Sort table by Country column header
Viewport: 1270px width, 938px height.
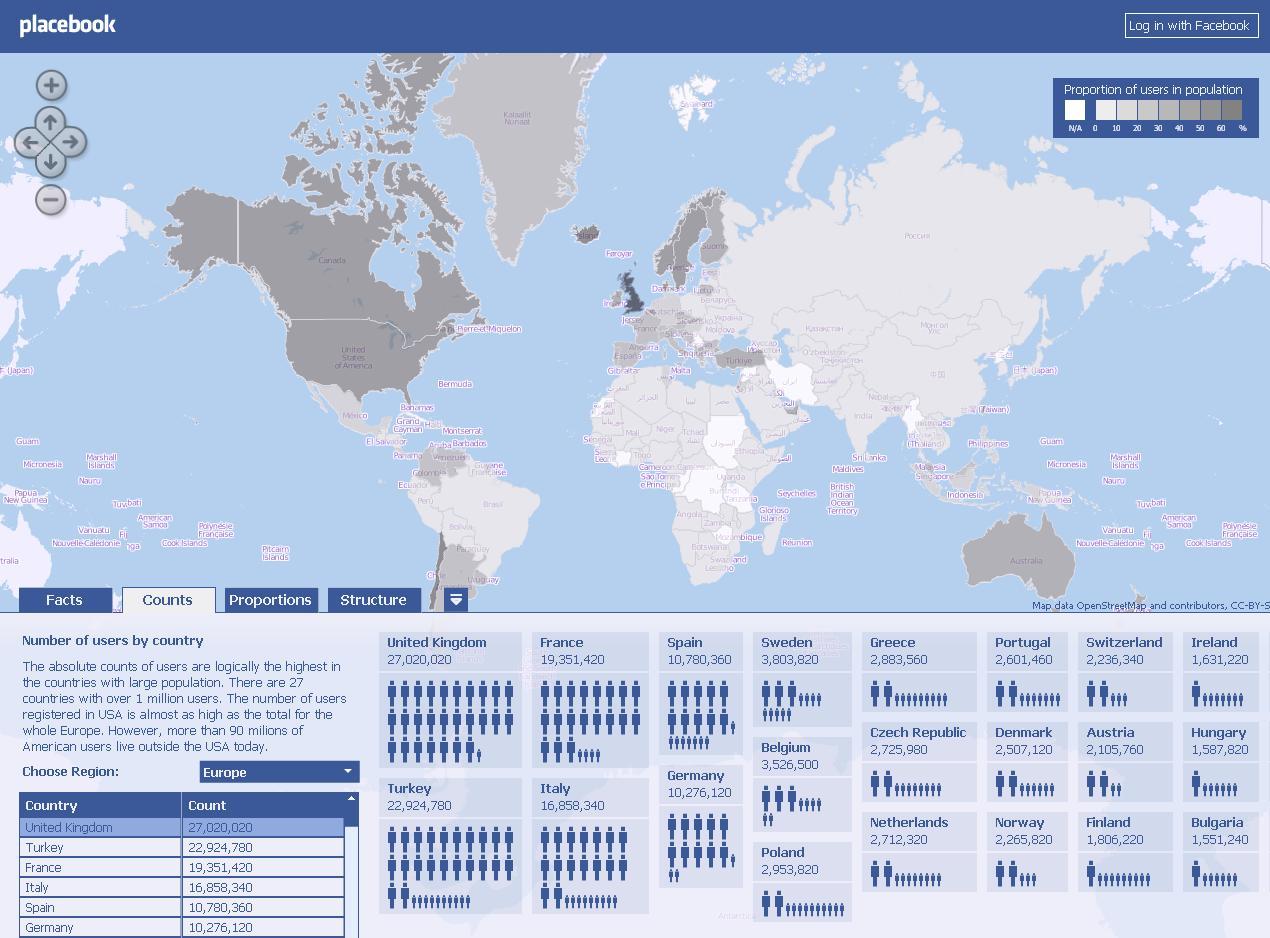[x=100, y=805]
